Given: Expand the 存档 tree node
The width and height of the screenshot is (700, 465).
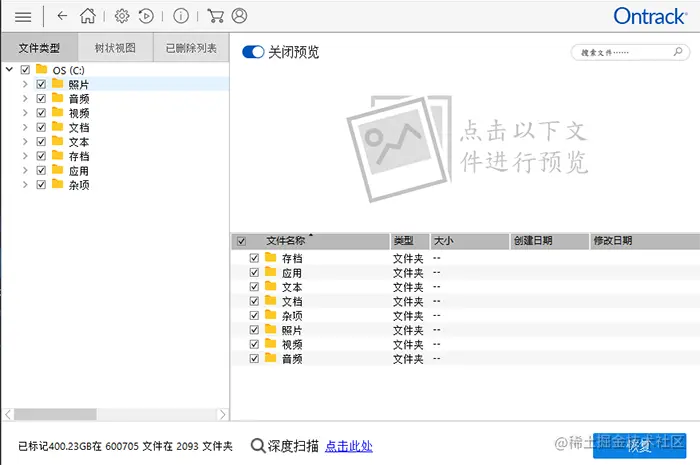Looking at the screenshot, I should tap(25, 156).
